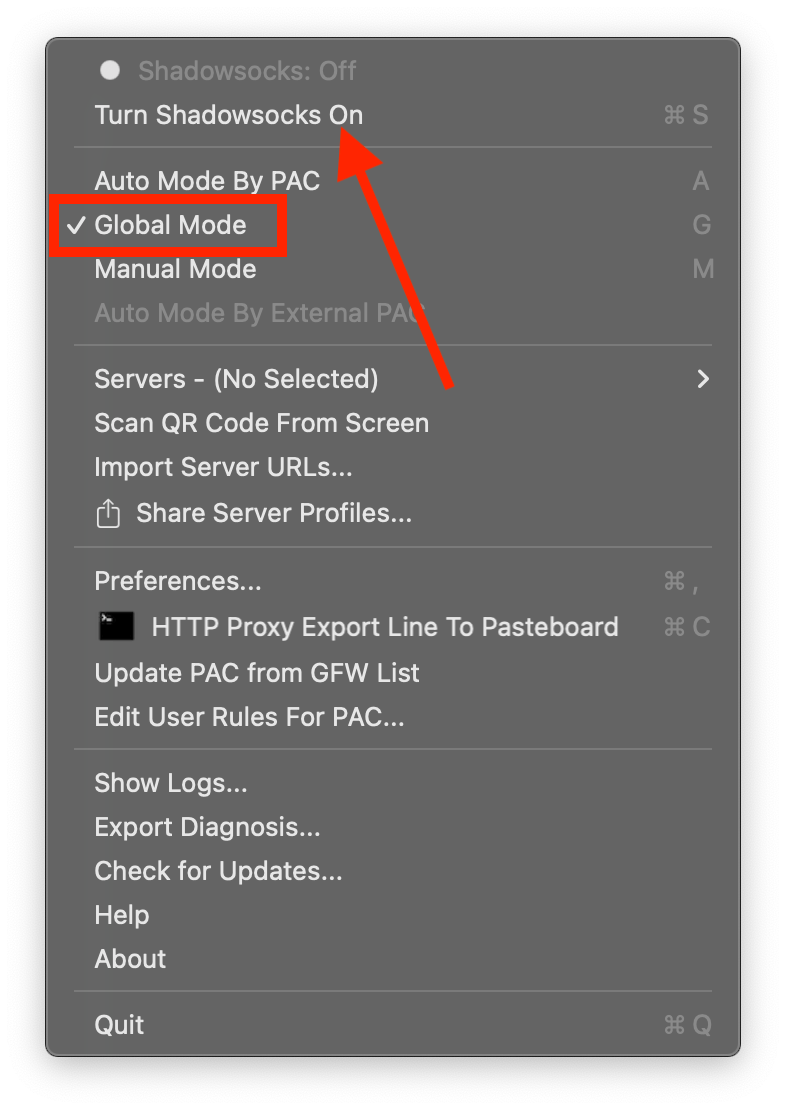Choose Scan QR Code From Screen
This screenshot has width=786, height=1110.
(261, 423)
